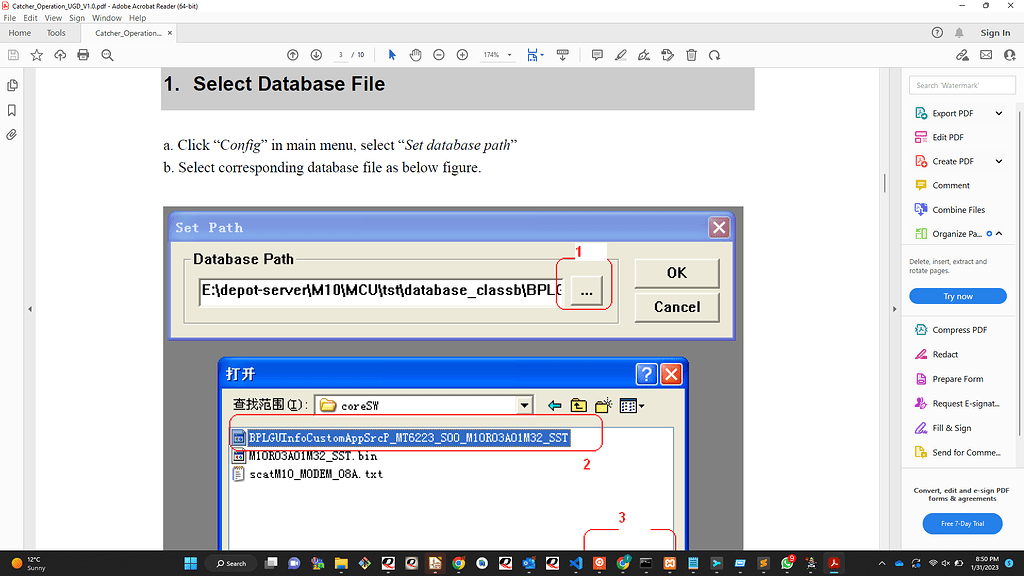Add a comment with sticky note icon

597,55
